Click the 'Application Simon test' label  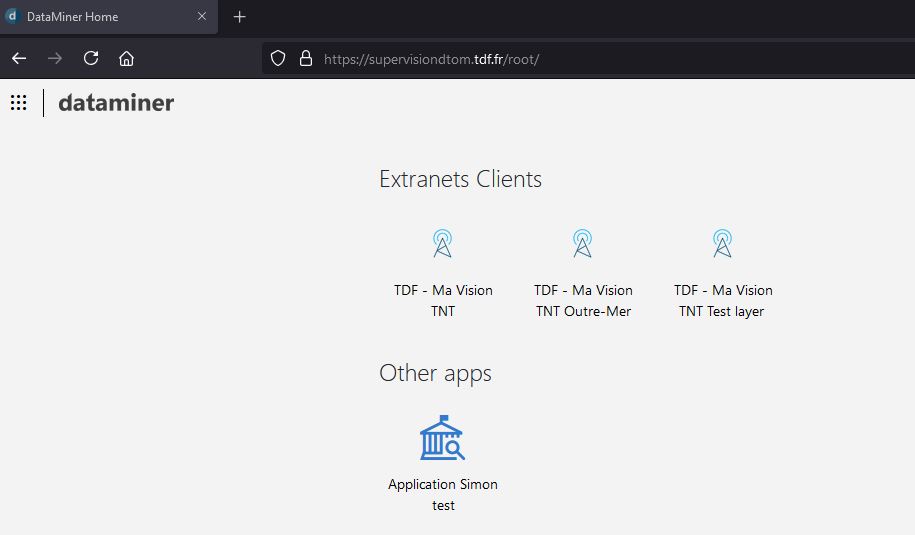click(443, 495)
